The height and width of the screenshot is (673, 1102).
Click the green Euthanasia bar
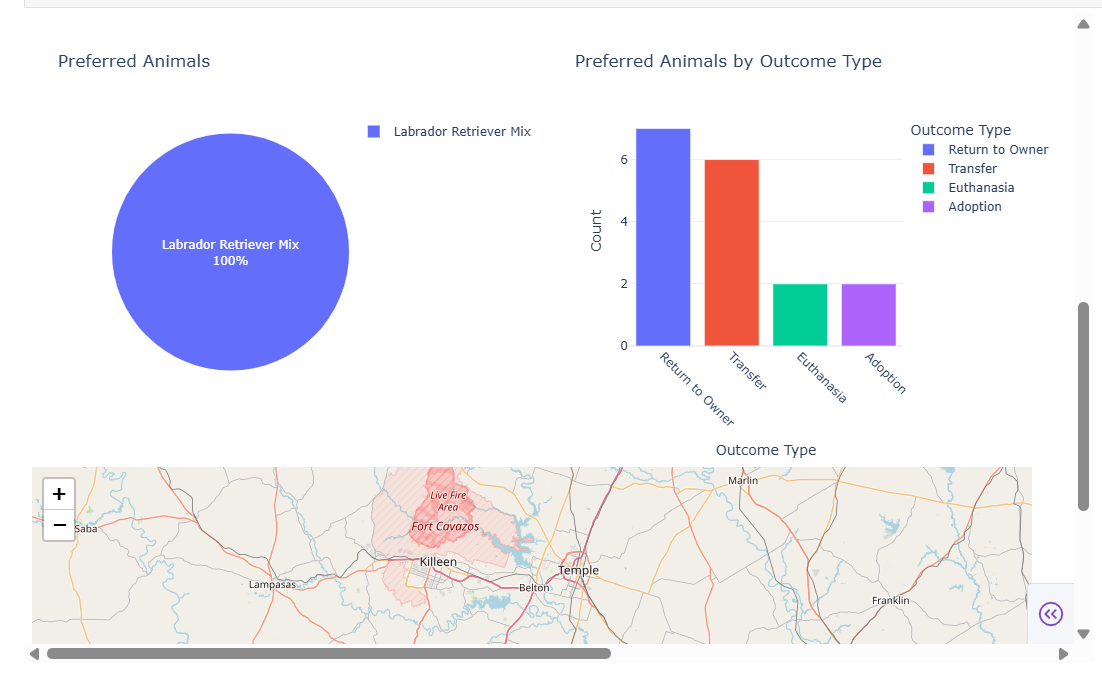point(800,315)
